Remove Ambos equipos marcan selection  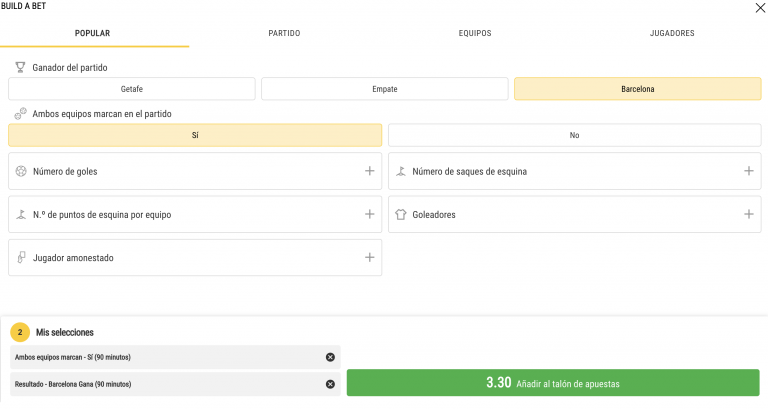pos(330,357)
